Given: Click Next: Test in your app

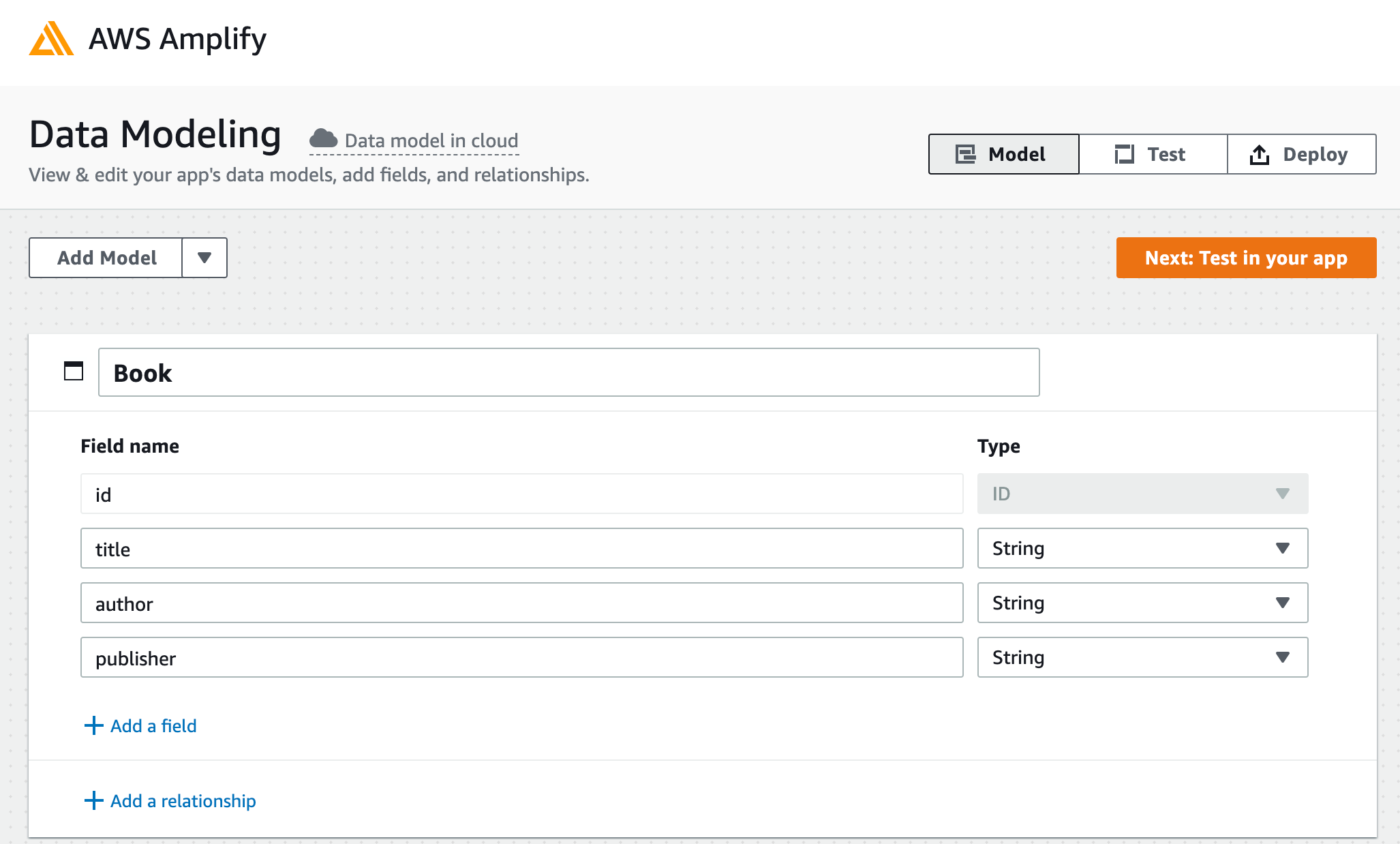Looking at the screenshot, I should 1246,258.
